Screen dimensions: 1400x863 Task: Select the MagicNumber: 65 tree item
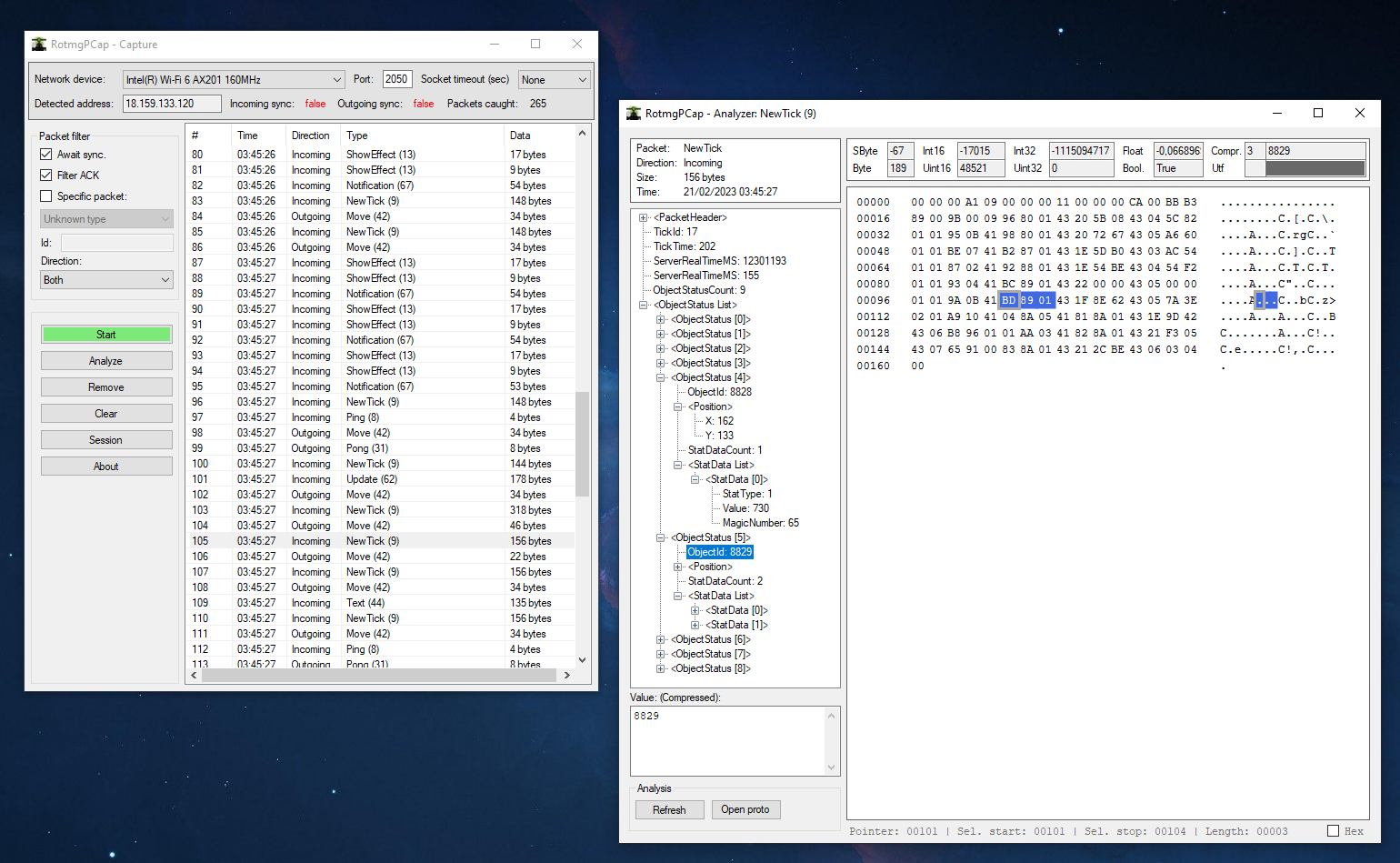[x=761, y=523]
